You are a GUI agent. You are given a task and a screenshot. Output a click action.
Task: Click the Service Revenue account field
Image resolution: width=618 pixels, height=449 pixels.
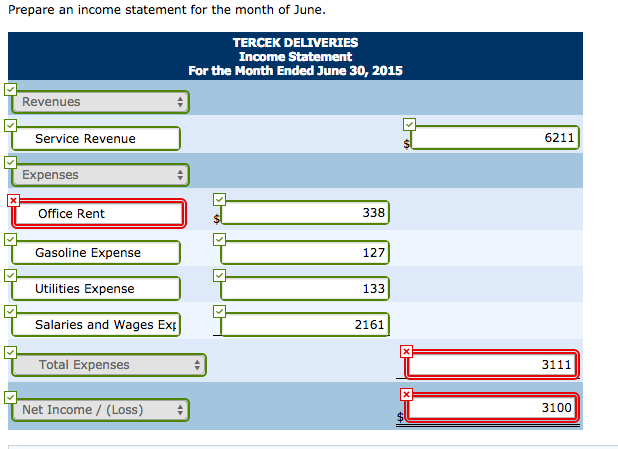tap(96, 138)
